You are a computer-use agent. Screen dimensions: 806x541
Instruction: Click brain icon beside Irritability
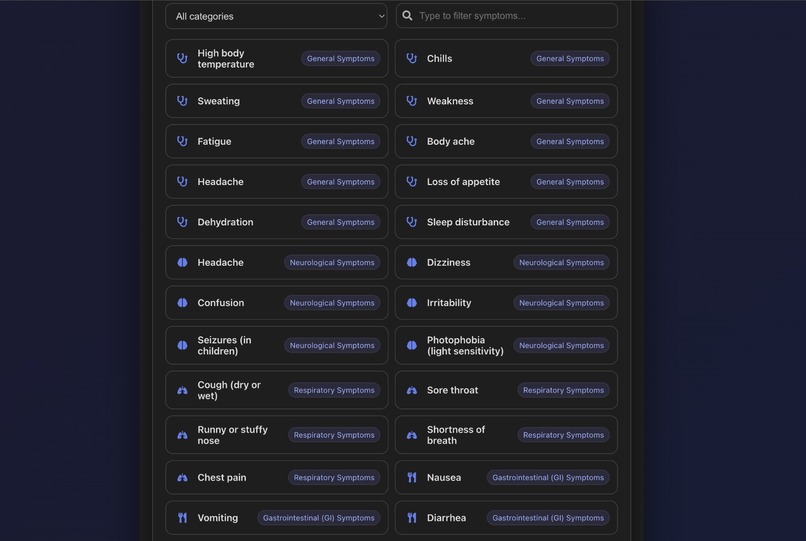(412, 302)
